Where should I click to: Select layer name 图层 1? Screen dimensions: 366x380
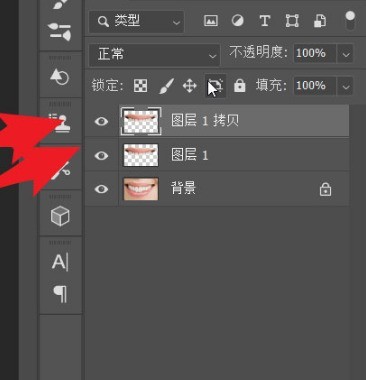pyautogui.click(x=190, y=155)
